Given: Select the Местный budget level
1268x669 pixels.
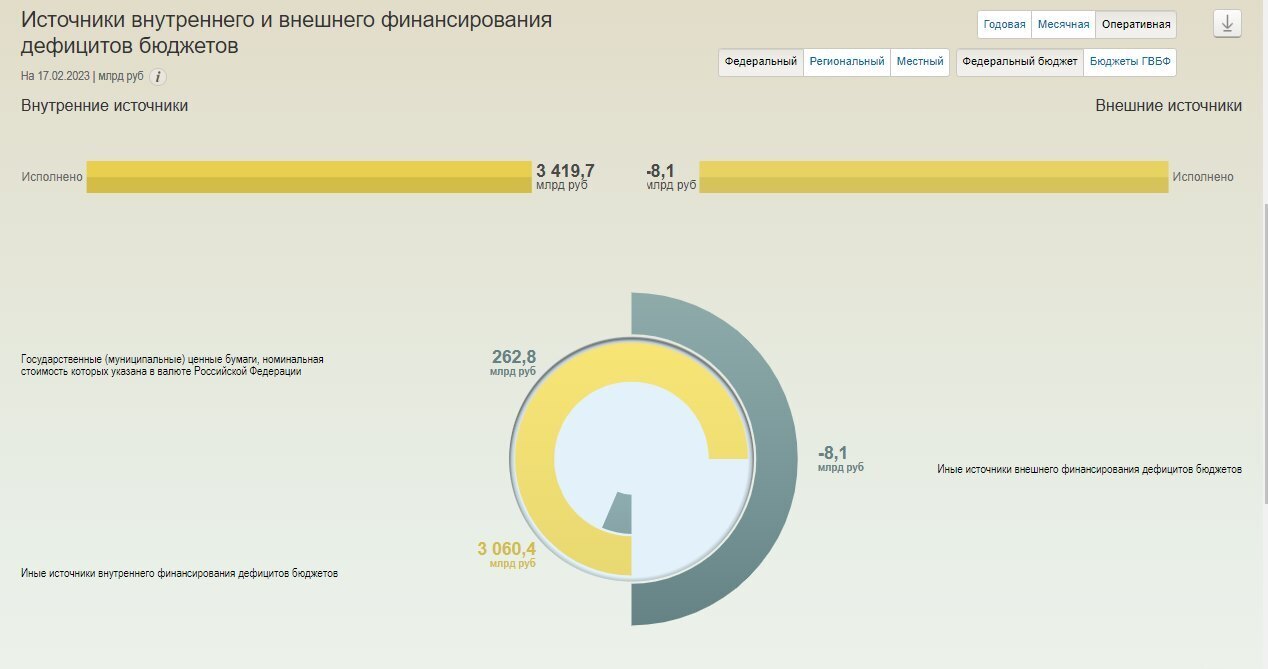Looking at the screenshot, I should [921, 61].
